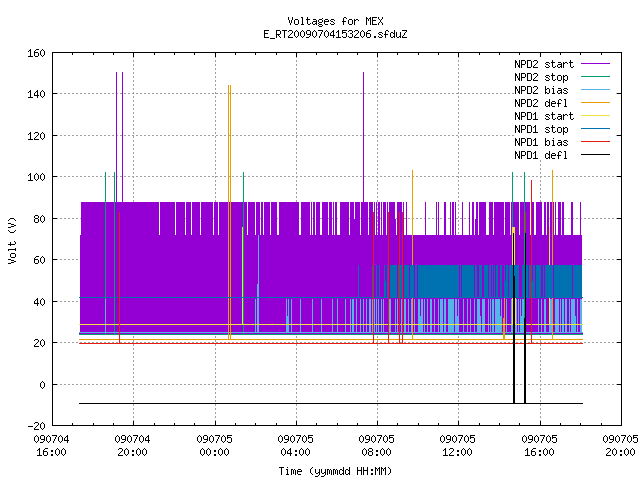
Task: Pick the orange NPD2 defl legend line
Action: tap(595, 103)
